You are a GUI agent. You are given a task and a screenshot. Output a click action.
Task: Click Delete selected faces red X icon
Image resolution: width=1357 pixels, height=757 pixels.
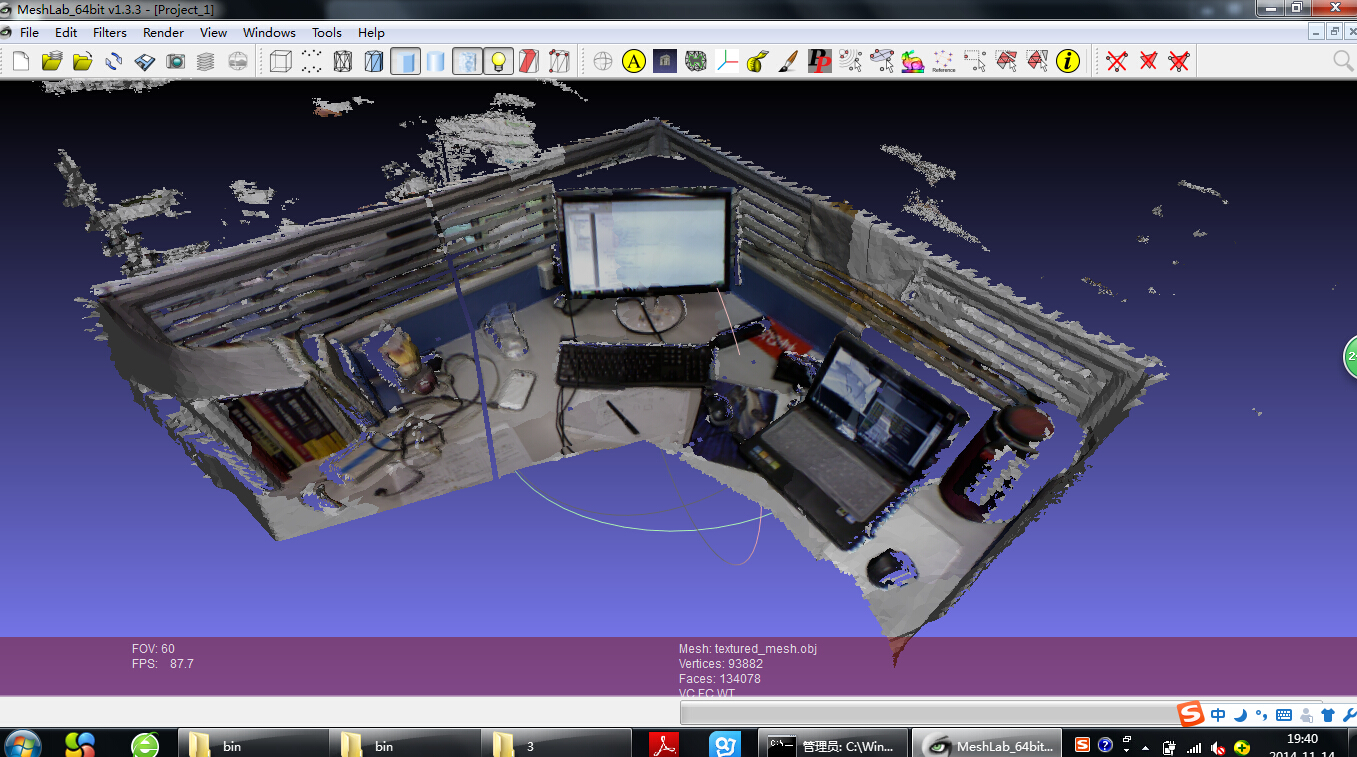pyautogui.click(x=1117, y=61)
